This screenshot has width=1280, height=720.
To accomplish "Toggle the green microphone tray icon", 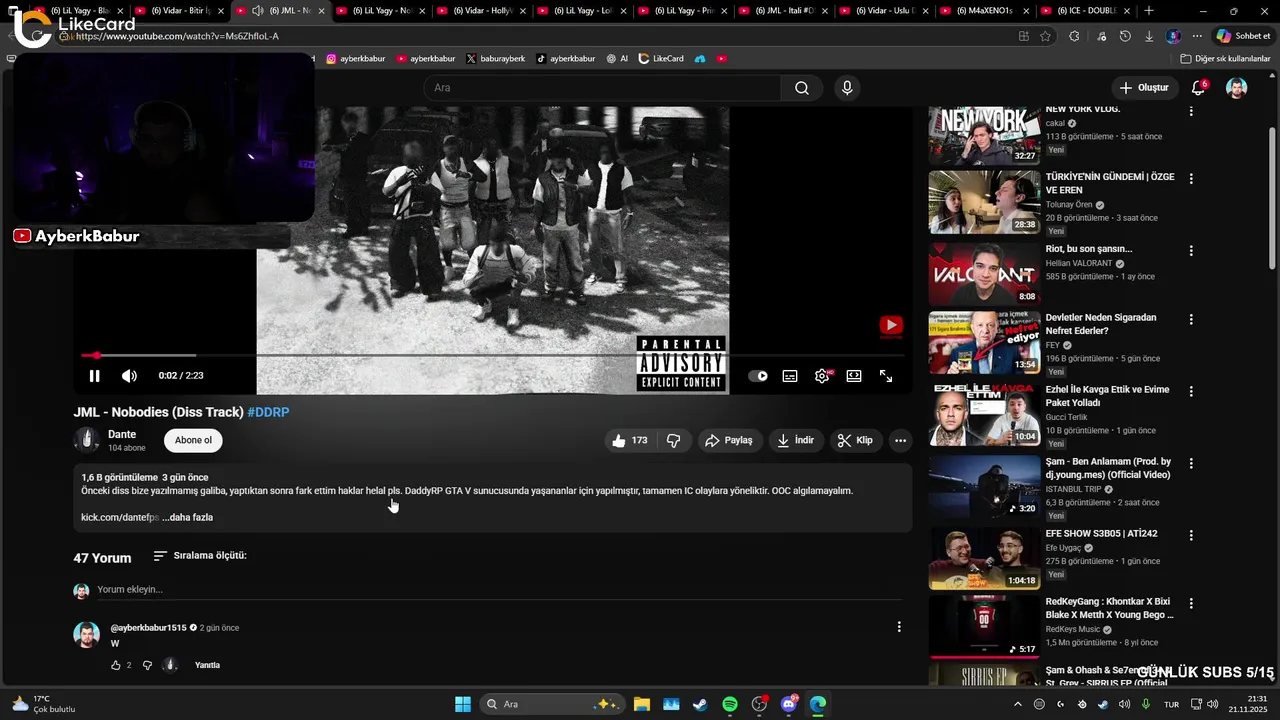I will (x=1146, y=704).
